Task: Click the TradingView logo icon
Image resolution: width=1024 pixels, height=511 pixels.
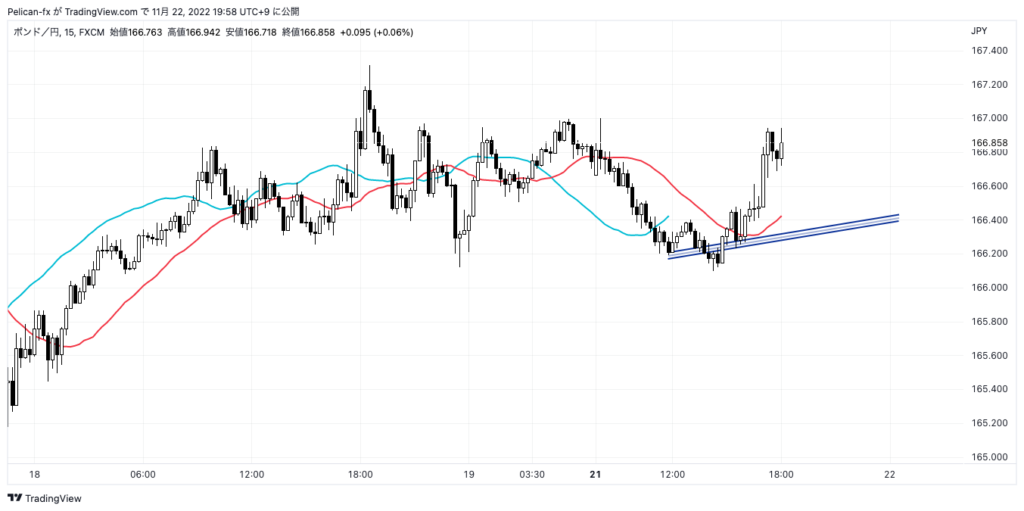Action: tap(14, 498)
